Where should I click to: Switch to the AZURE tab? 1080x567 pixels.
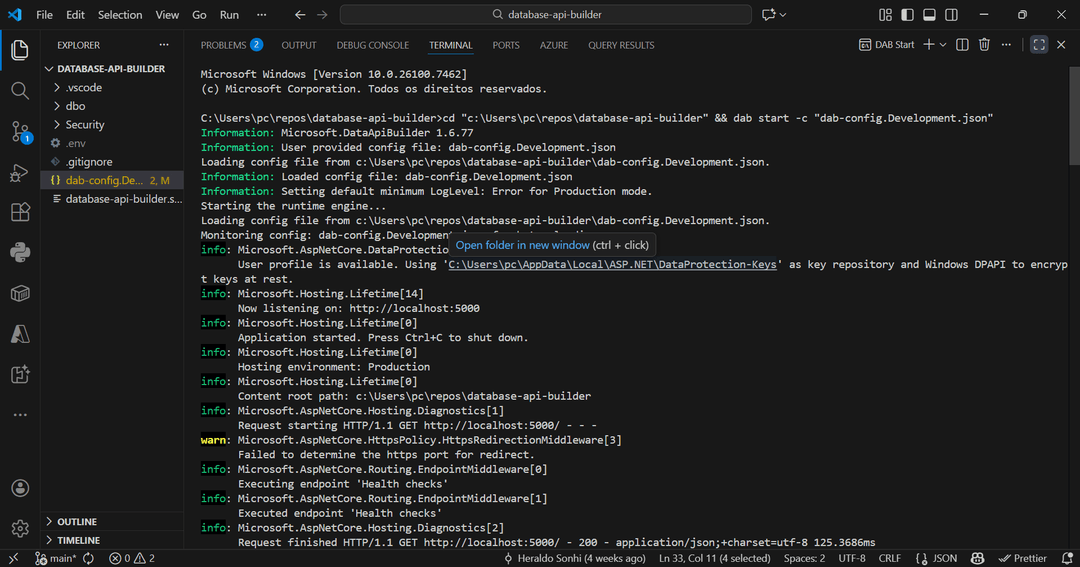(x=554, y=45)
